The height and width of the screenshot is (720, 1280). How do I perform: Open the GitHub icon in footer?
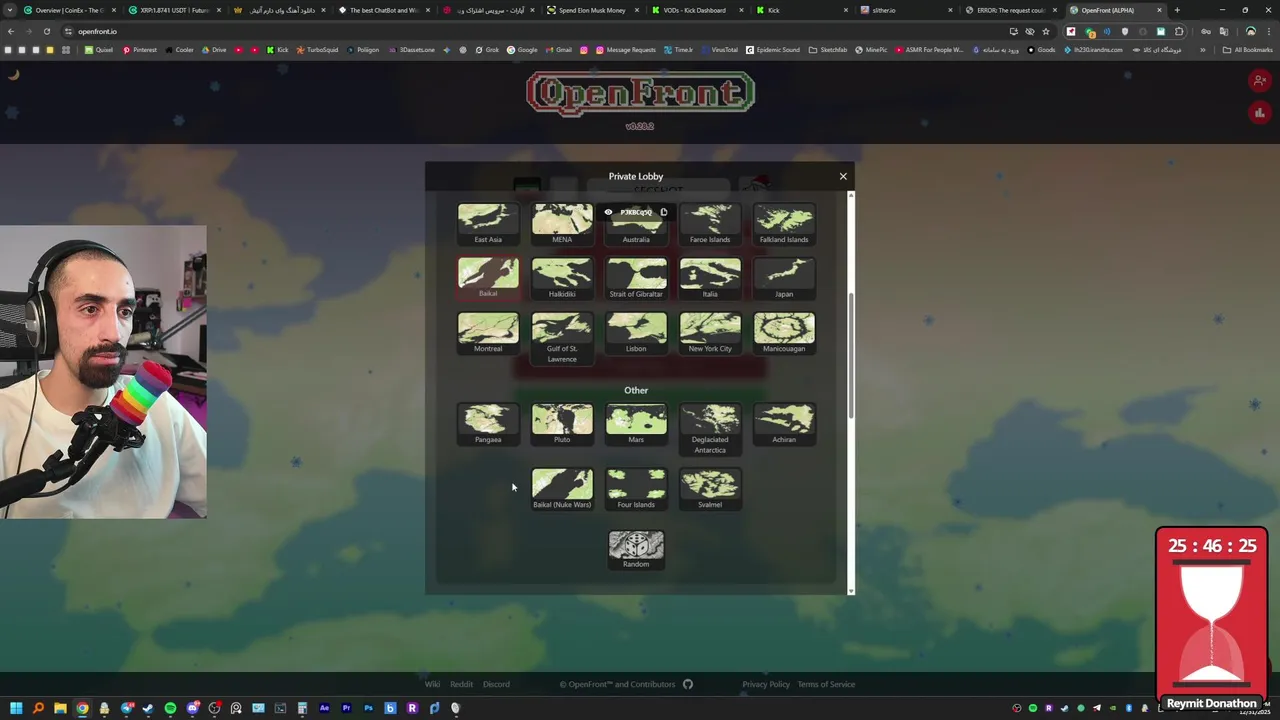(688, 684)
